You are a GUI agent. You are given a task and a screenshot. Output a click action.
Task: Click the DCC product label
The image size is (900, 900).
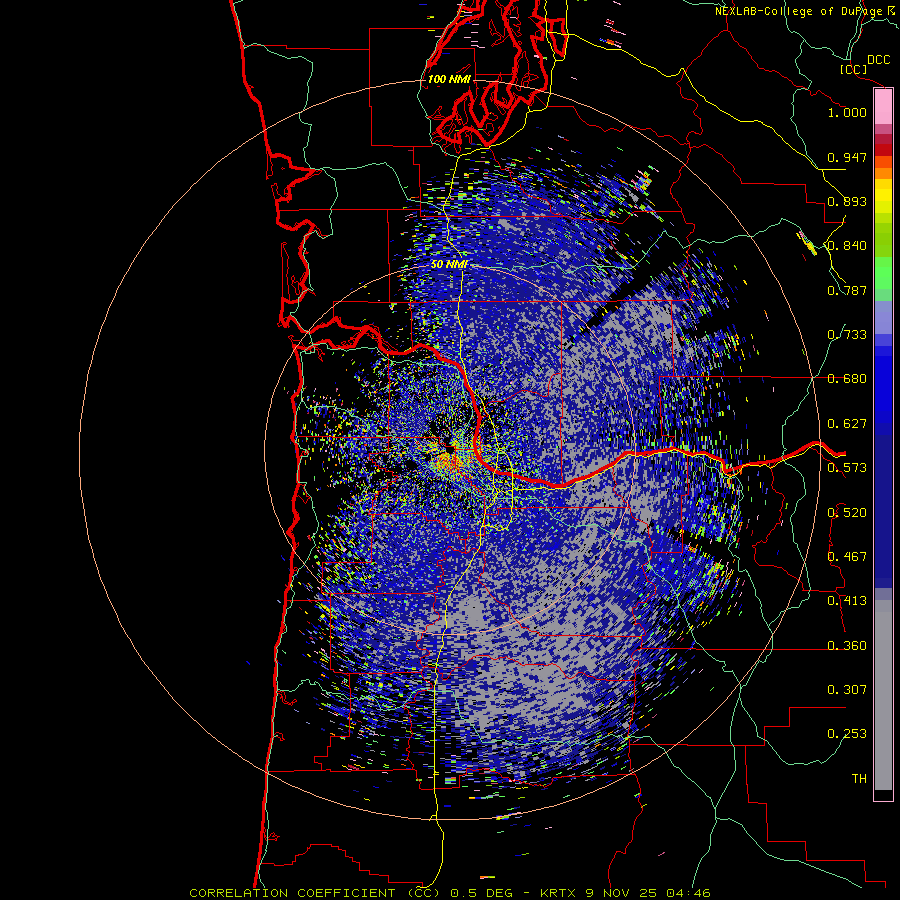[878, 60]
